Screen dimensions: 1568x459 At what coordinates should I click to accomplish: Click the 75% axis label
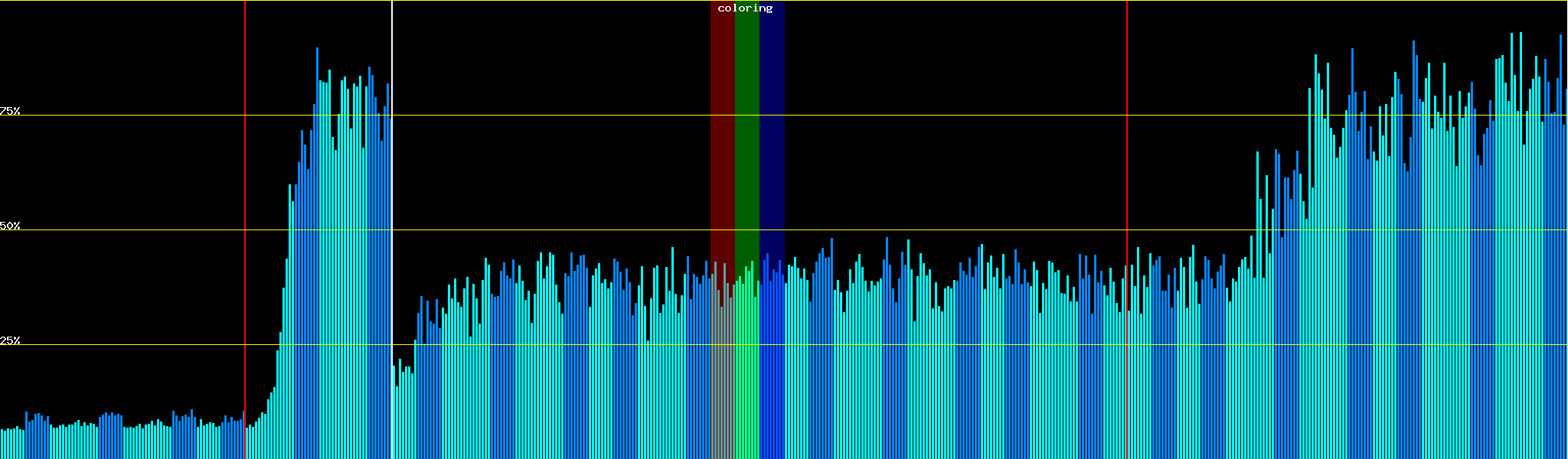(10, 111)
